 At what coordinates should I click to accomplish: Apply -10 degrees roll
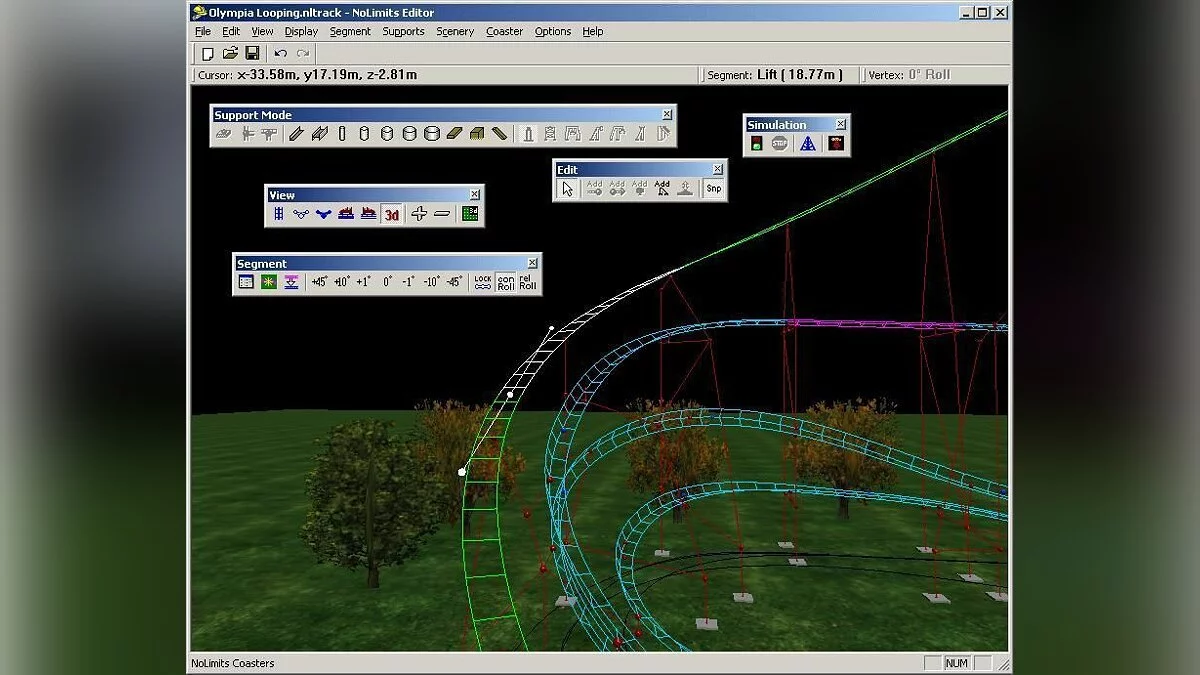[432, 282]
